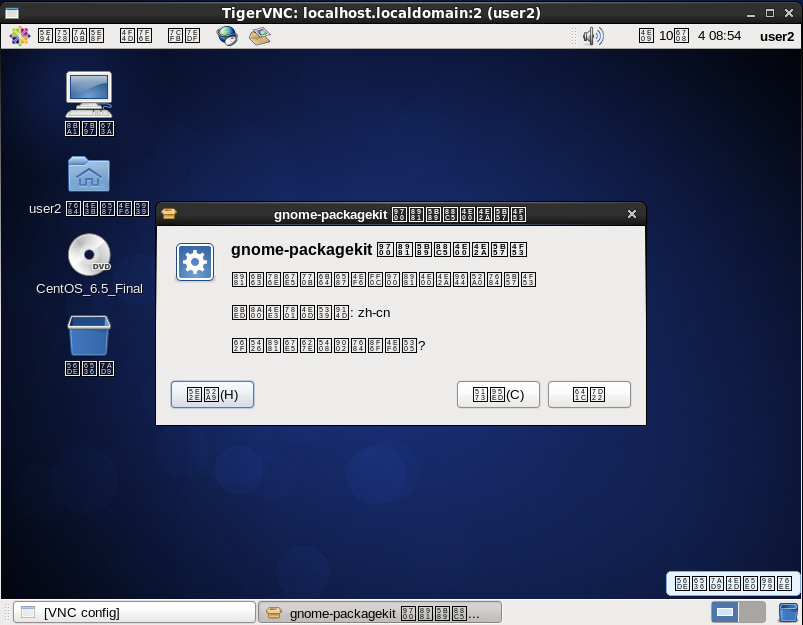Screen dimensions: 803x625
Task: Click the package icon in dialog titlebar
Action: point(169,214)
